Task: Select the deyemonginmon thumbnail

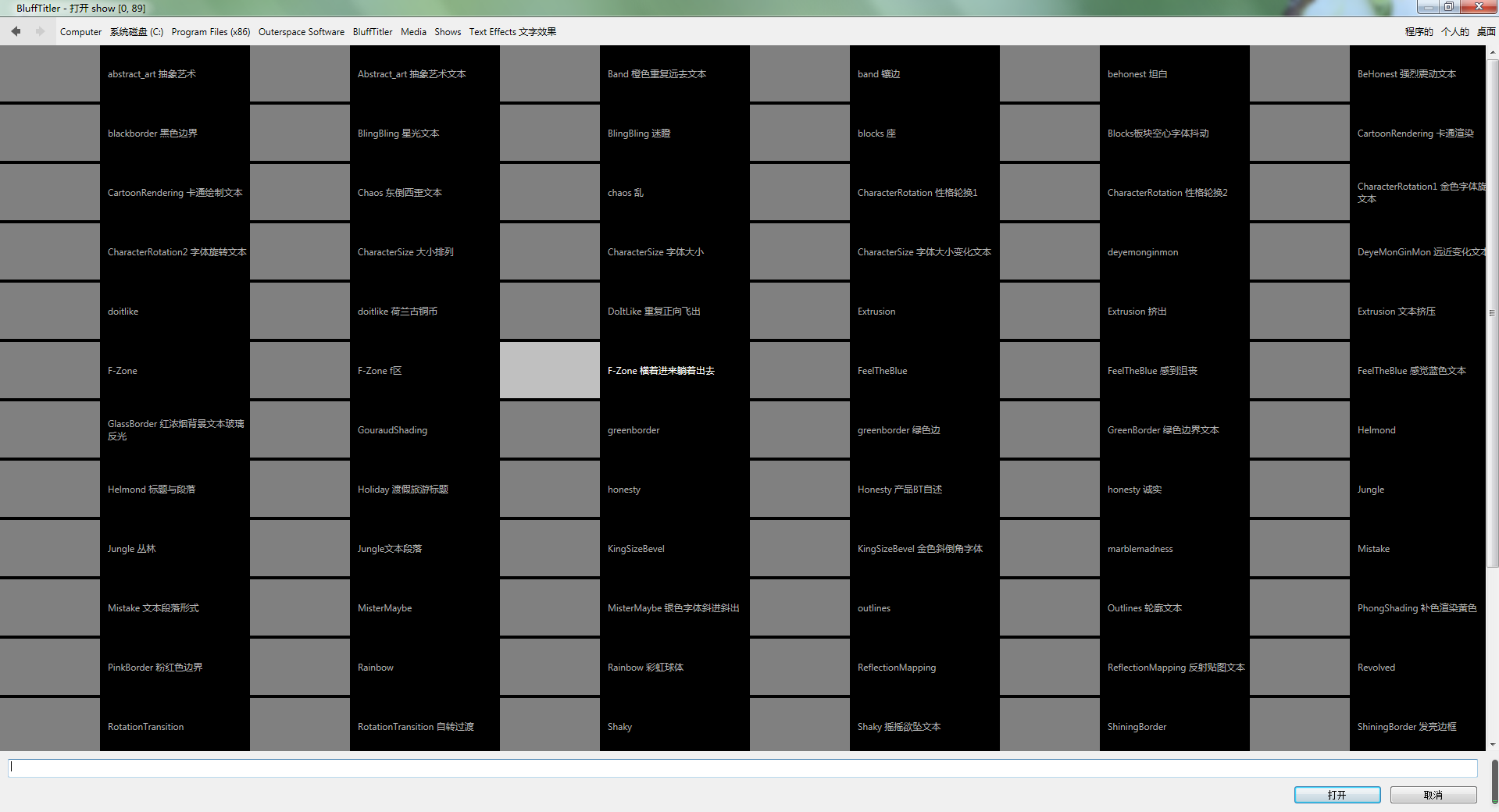Action: (x=1050, y=252)
